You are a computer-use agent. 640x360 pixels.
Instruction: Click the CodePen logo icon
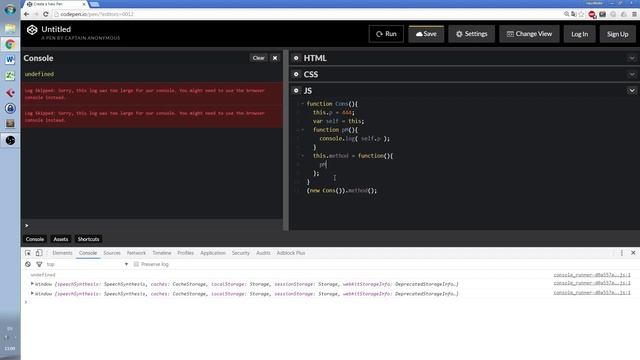(32, 30)
